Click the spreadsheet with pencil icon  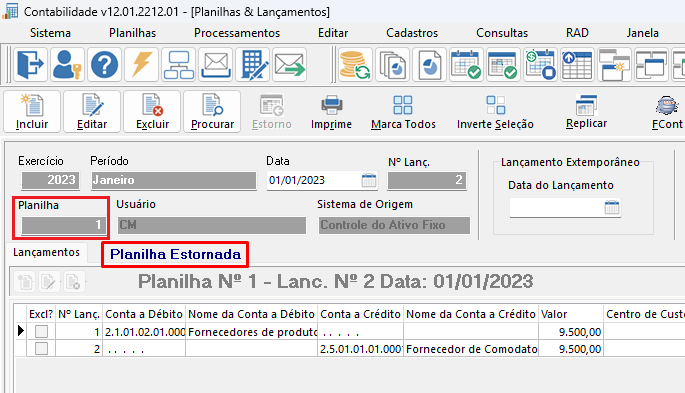[253, 65]
